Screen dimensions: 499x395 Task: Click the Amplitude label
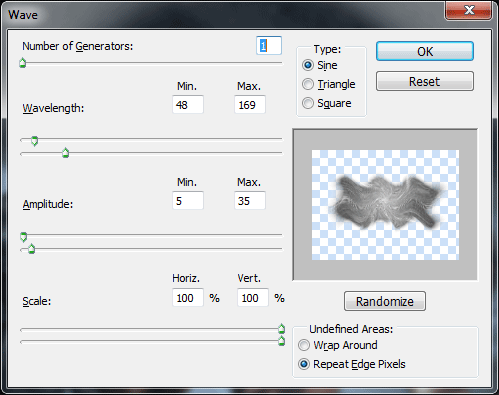pyautogui.click(x=48, y=204)
